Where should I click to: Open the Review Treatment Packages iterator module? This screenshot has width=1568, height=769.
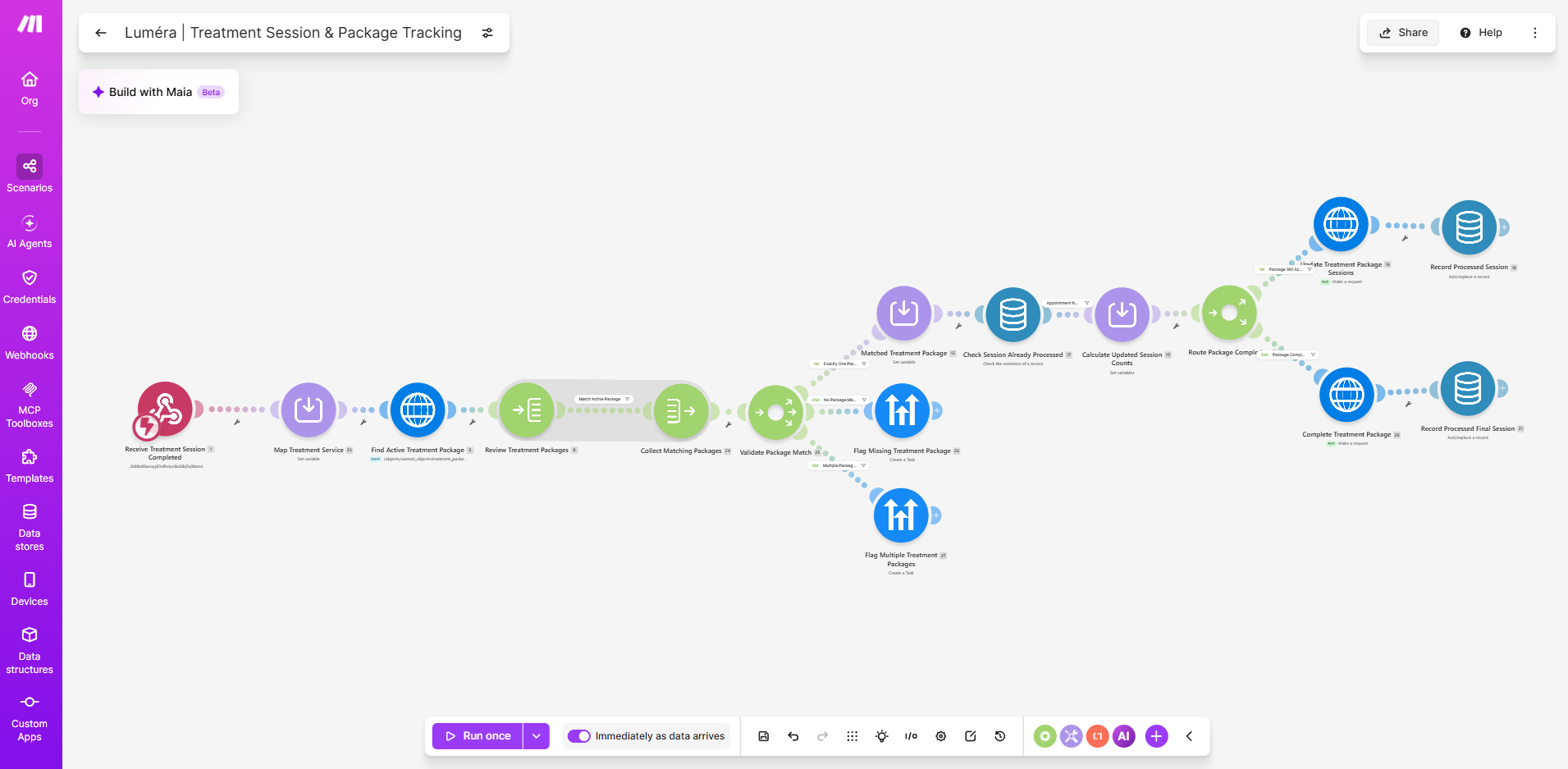click(x=527, y=410)
